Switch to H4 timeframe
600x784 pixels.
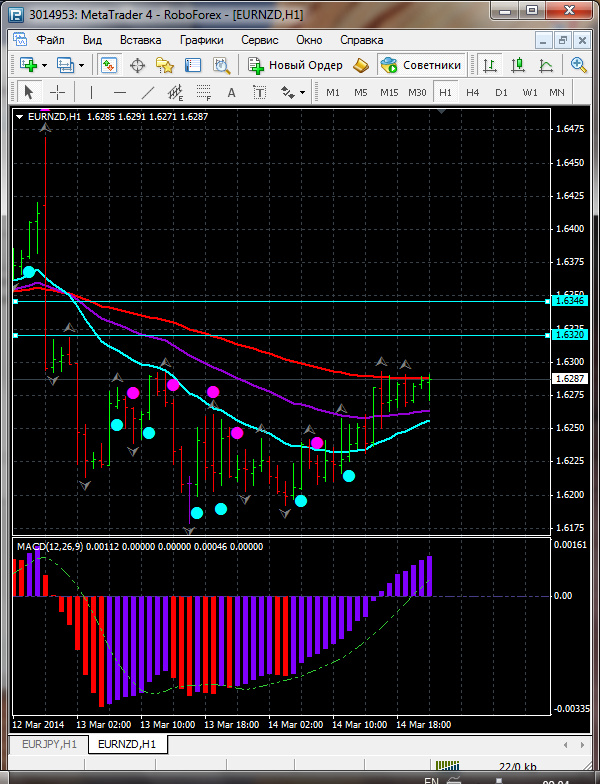point(472,92)
